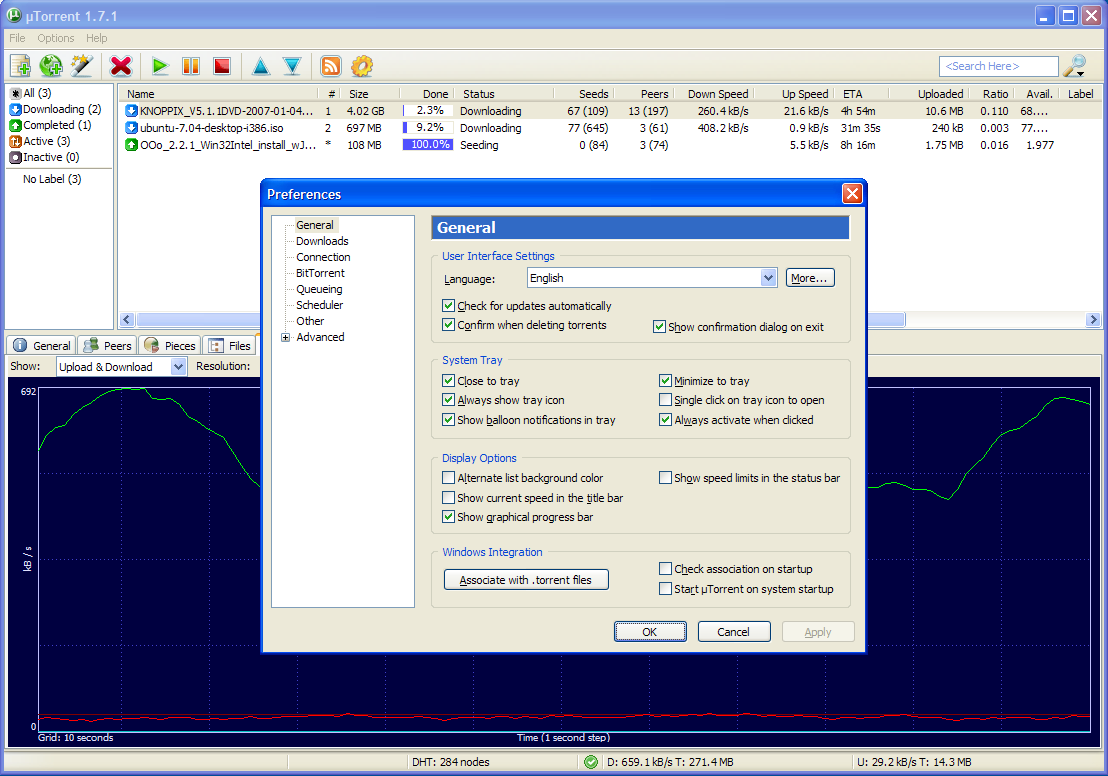The height and width of the screenshot is (776, 1108).
Task: Open the File menu
Action: point(17,38)
